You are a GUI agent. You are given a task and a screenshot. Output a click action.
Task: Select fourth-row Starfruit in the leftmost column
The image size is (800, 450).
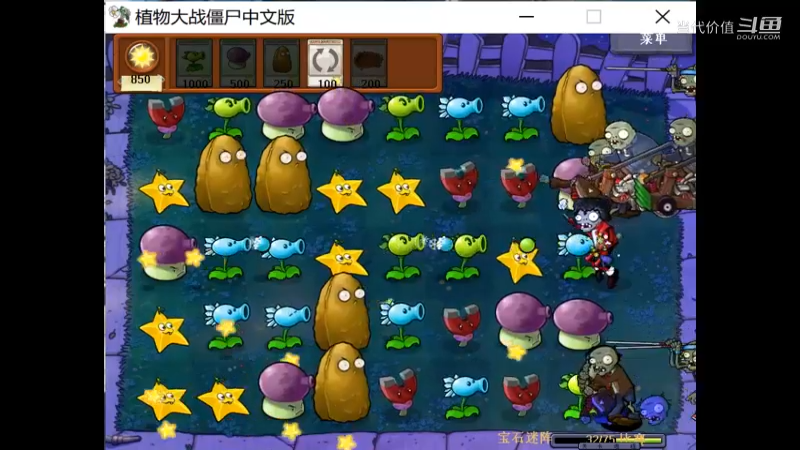coord(164,330)
